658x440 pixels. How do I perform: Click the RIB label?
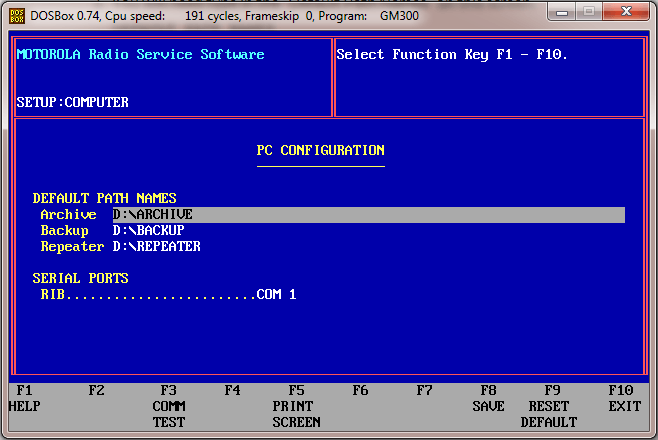point(52,294)
